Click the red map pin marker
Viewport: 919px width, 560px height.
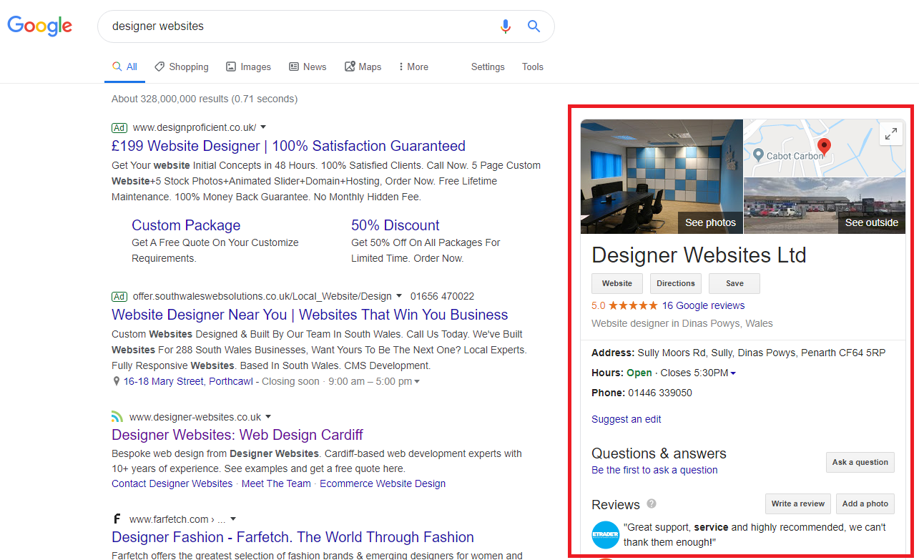(x=824, y=147)
